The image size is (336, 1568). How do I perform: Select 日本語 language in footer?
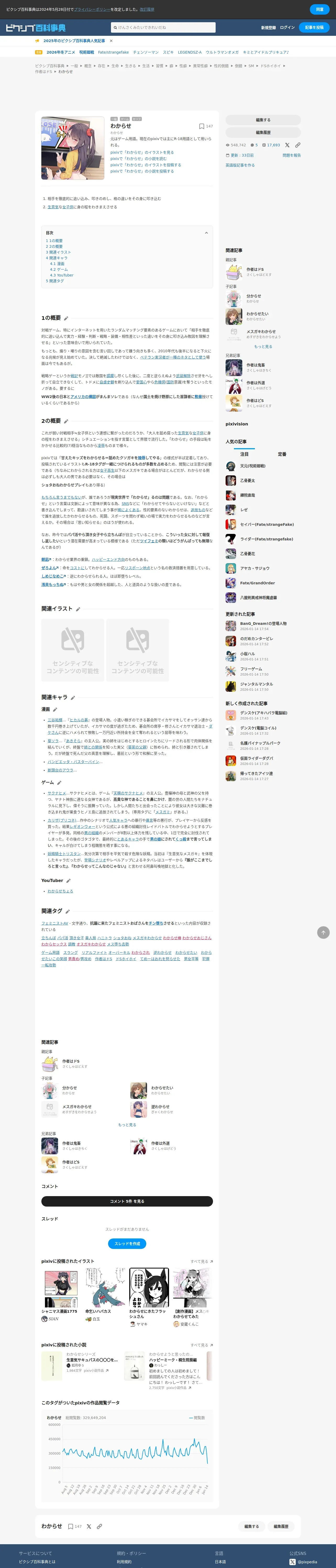tap(220, 1562)
